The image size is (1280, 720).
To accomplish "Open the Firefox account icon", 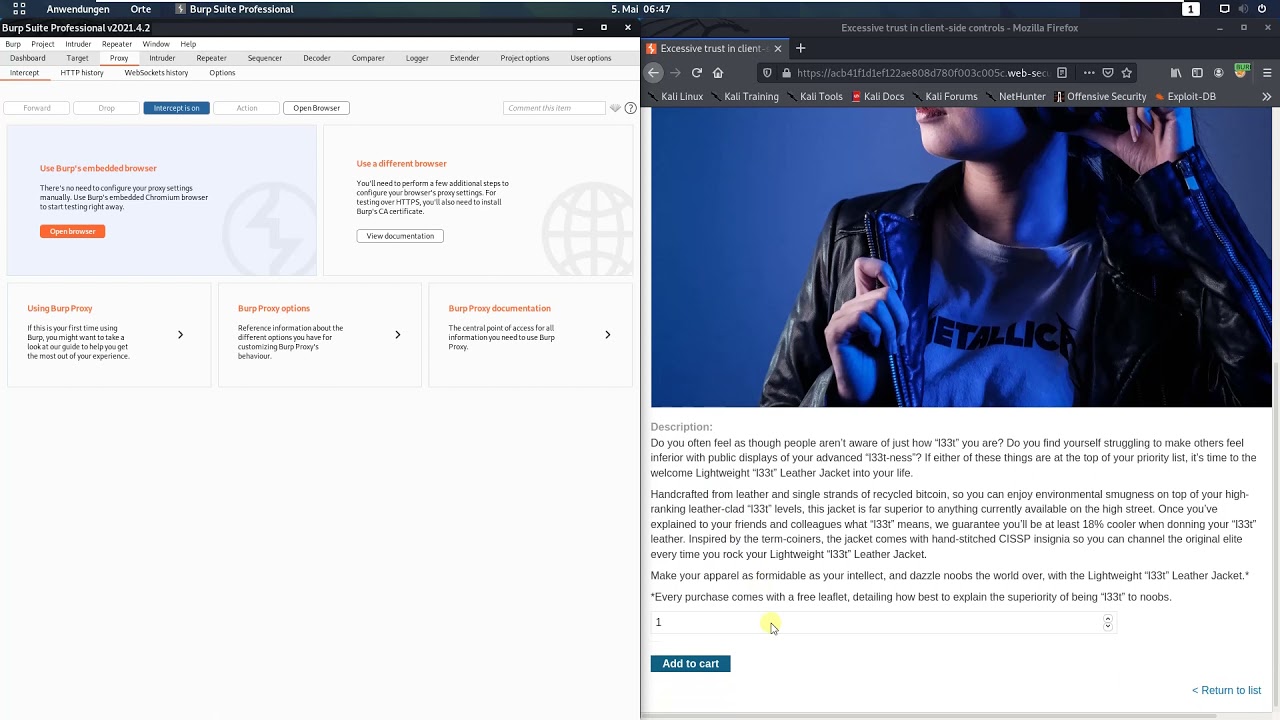I will (1218, 73).
